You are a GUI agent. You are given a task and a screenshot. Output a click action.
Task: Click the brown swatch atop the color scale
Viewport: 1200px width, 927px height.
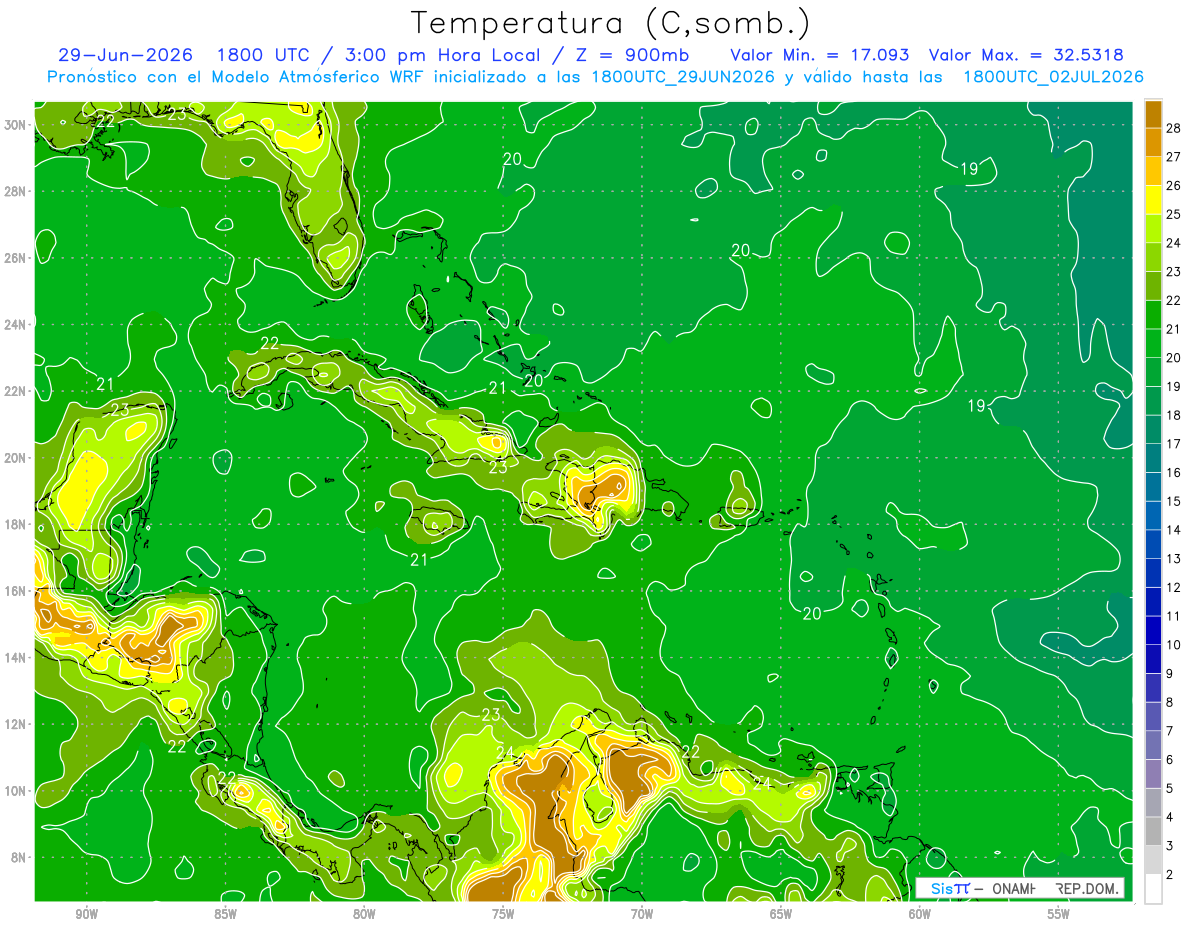1153,114
